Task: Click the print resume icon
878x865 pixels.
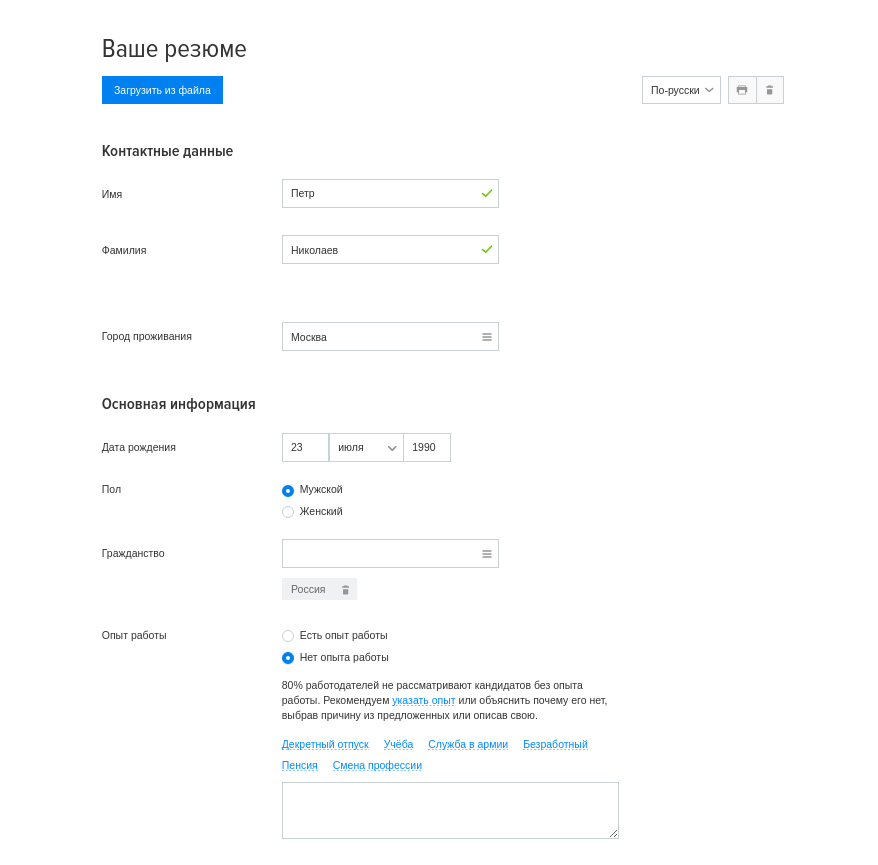Action: [x=742, y=90]
